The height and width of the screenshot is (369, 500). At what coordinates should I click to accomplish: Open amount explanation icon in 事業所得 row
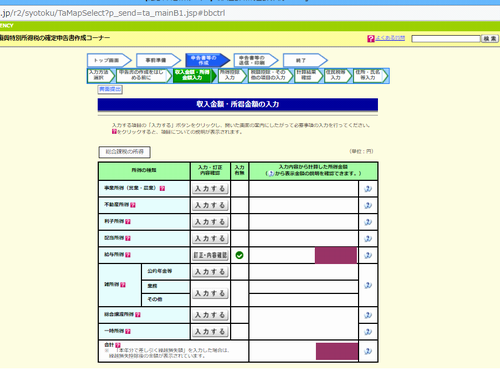pyautogui.click(x=368, y=189)
